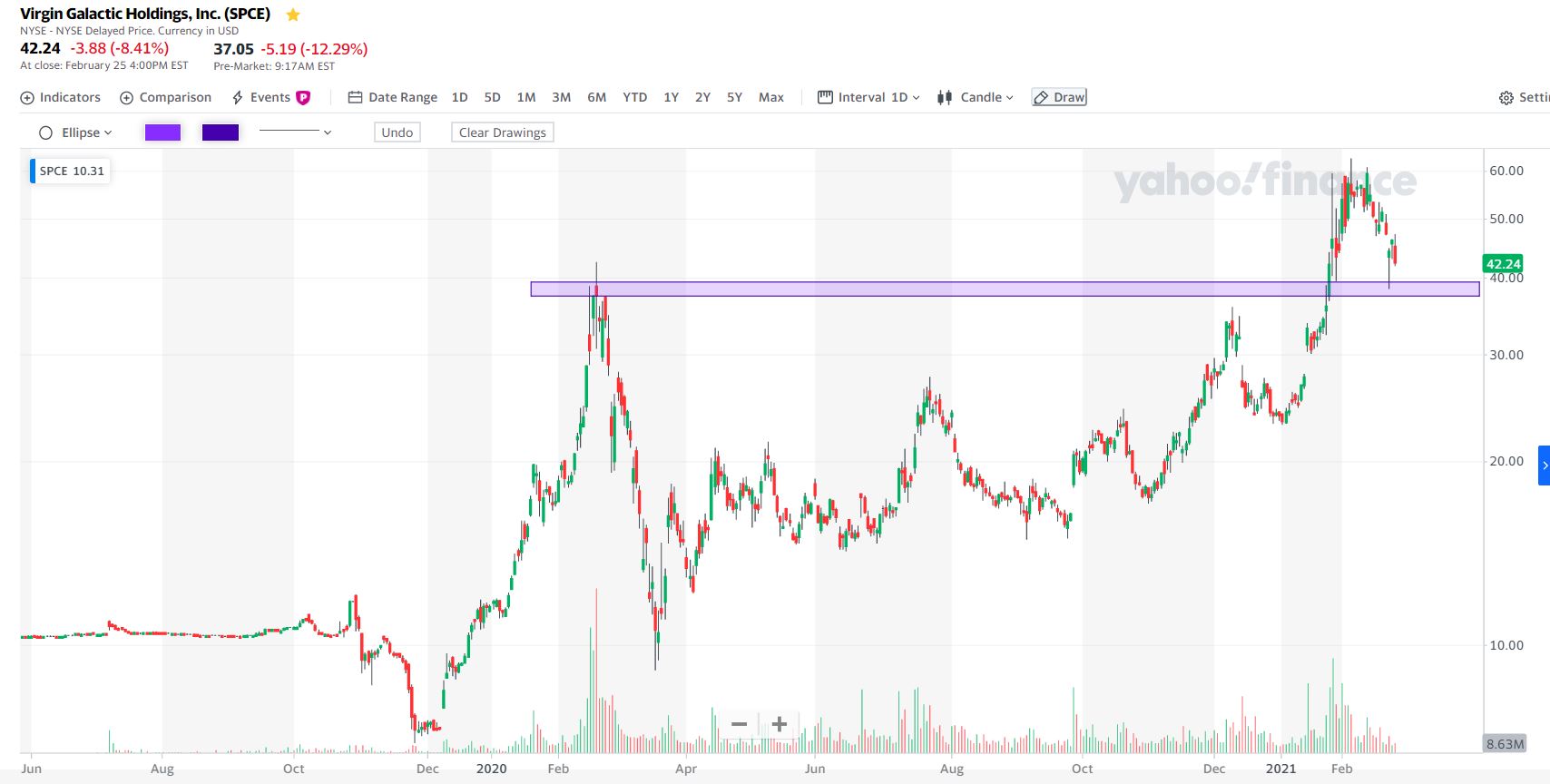This screenshot has height=784, width=1550.
Task: Select the 6M date range
Action: tap(596, 97)
